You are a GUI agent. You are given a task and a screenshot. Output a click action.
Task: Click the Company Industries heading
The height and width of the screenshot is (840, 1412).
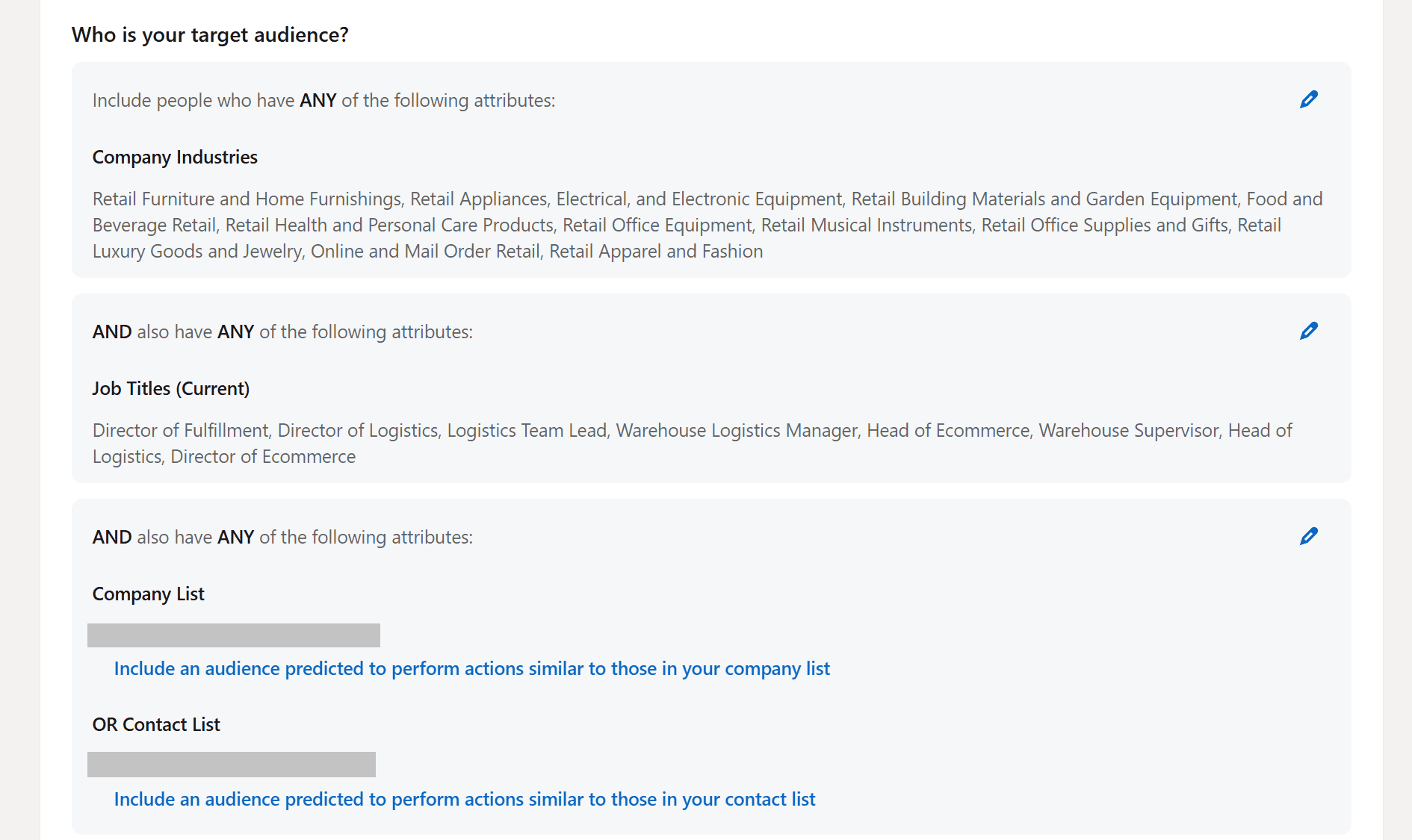tap(175, 157)
